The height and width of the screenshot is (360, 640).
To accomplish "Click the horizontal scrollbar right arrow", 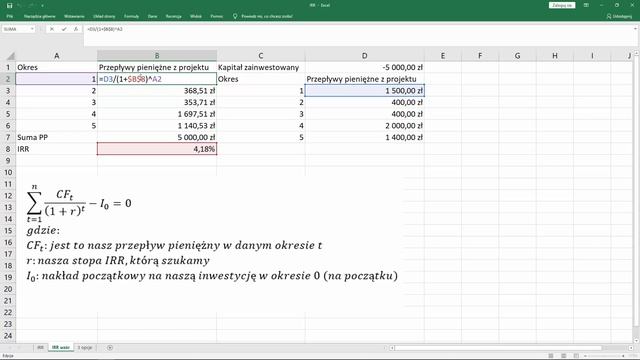I will click(631, 348).
